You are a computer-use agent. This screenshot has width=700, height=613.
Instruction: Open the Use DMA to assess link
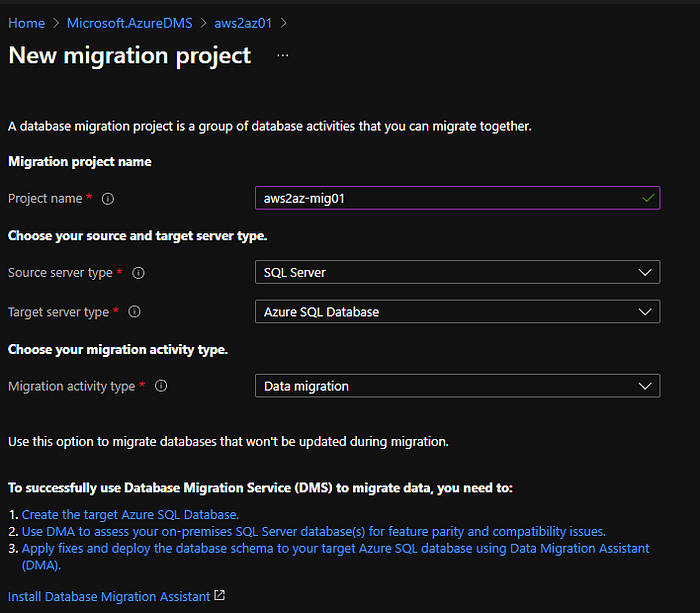(313, 532)
